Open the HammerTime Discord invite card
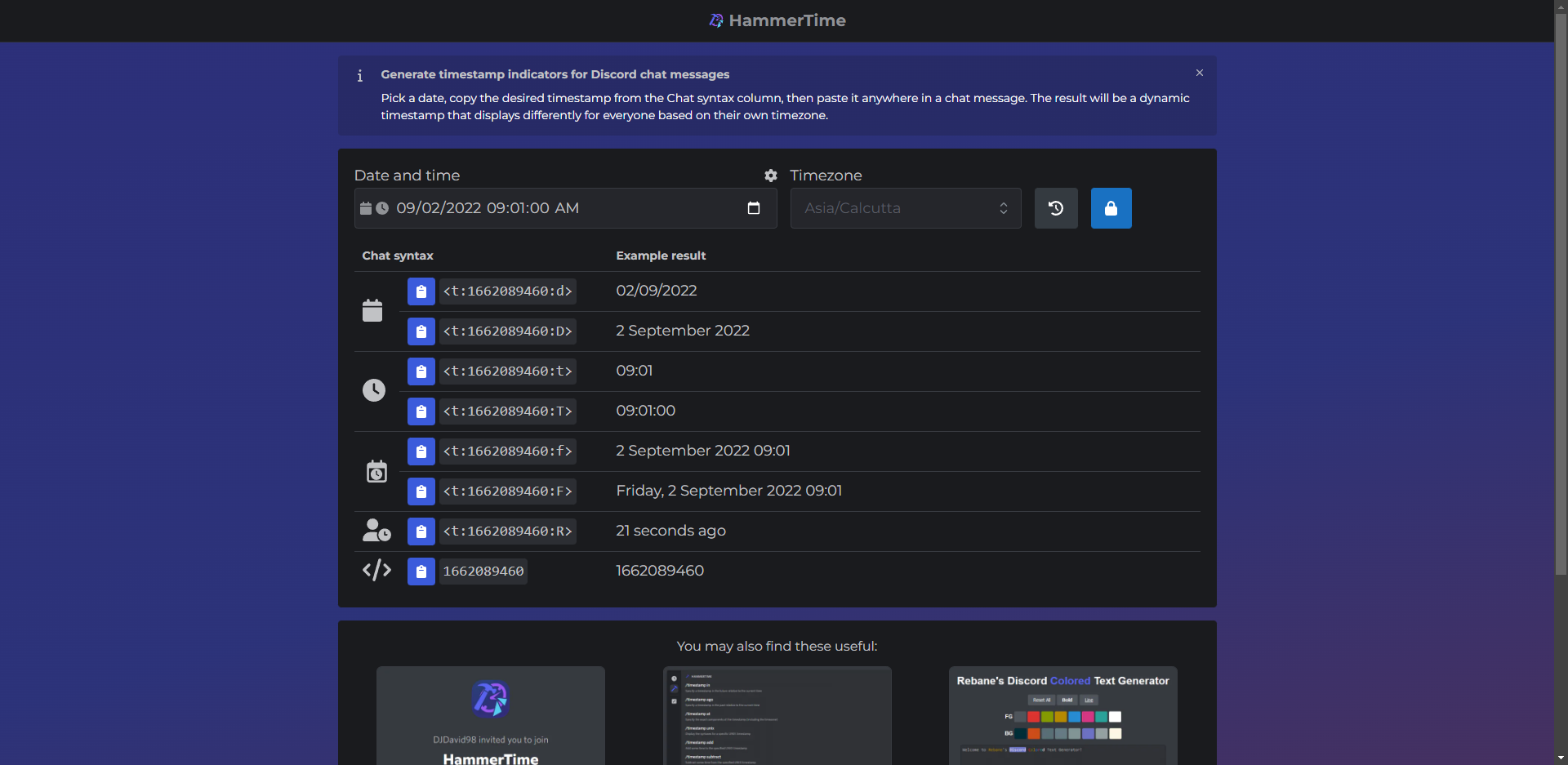Viewport: 1568px width, 765px height. [x=490, y=716]
